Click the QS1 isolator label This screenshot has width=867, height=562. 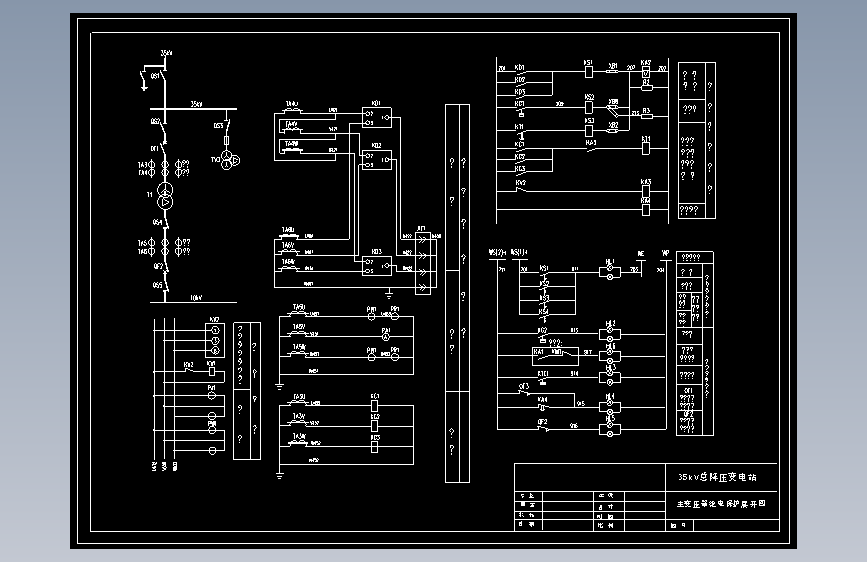(x=155, y=76)
